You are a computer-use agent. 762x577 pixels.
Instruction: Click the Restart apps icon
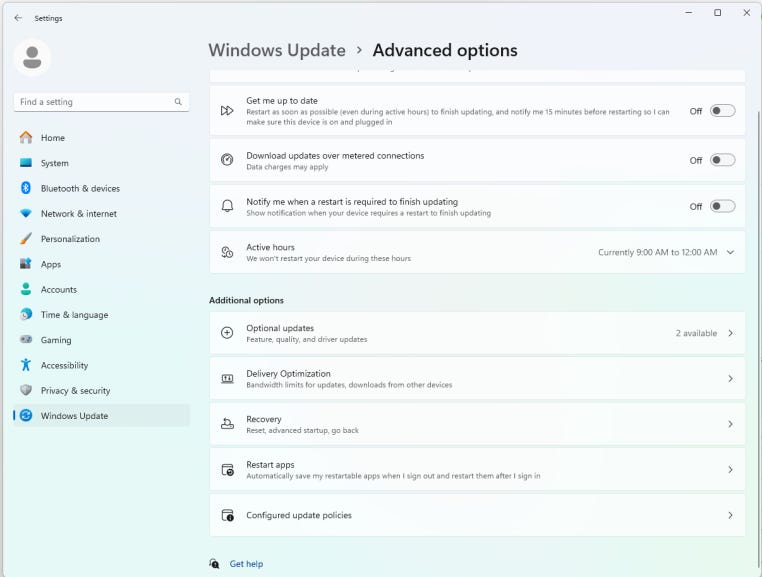[227, 470]
